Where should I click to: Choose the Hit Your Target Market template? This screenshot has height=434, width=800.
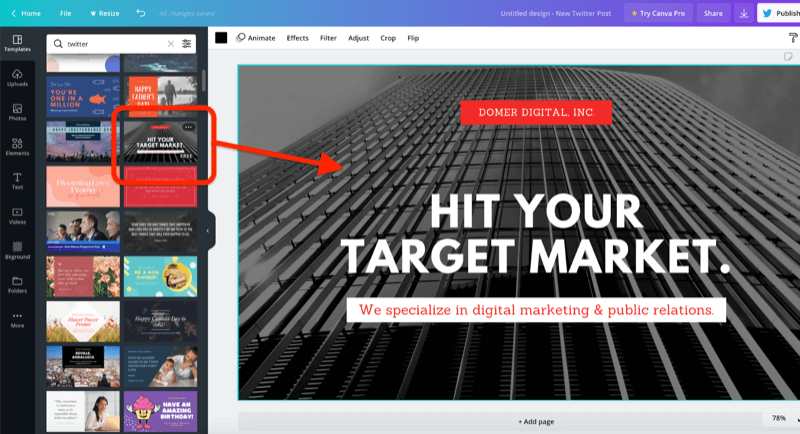pos(160,142)
